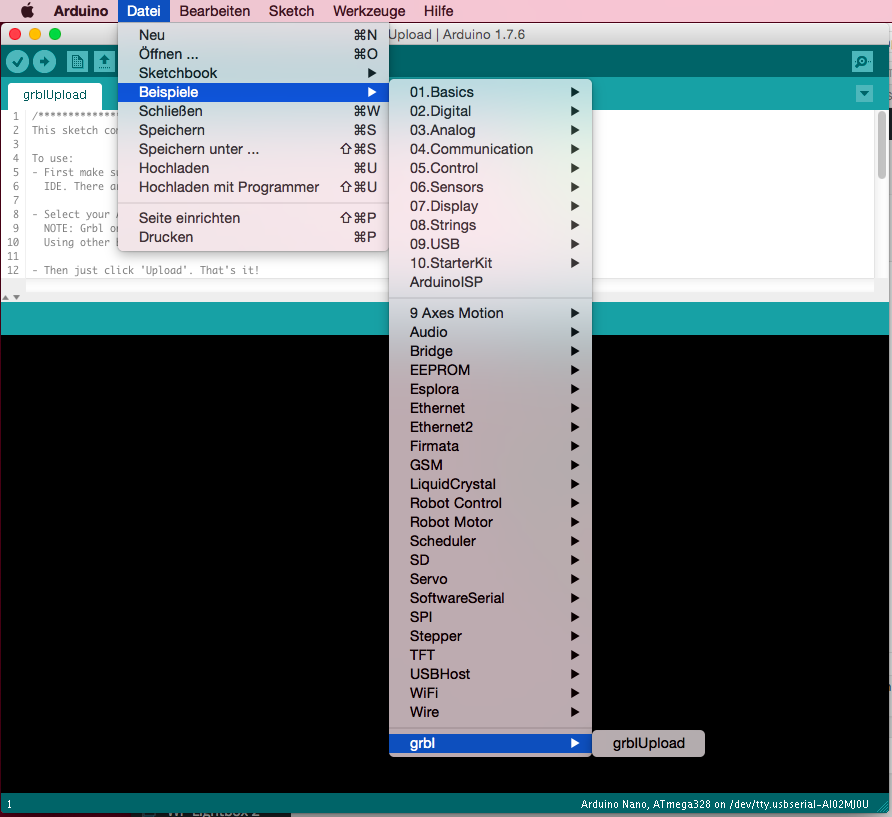This screenshot has height=817, width=892.
Task: Open the Bearbeiten menu
Action: click(214, 11)
